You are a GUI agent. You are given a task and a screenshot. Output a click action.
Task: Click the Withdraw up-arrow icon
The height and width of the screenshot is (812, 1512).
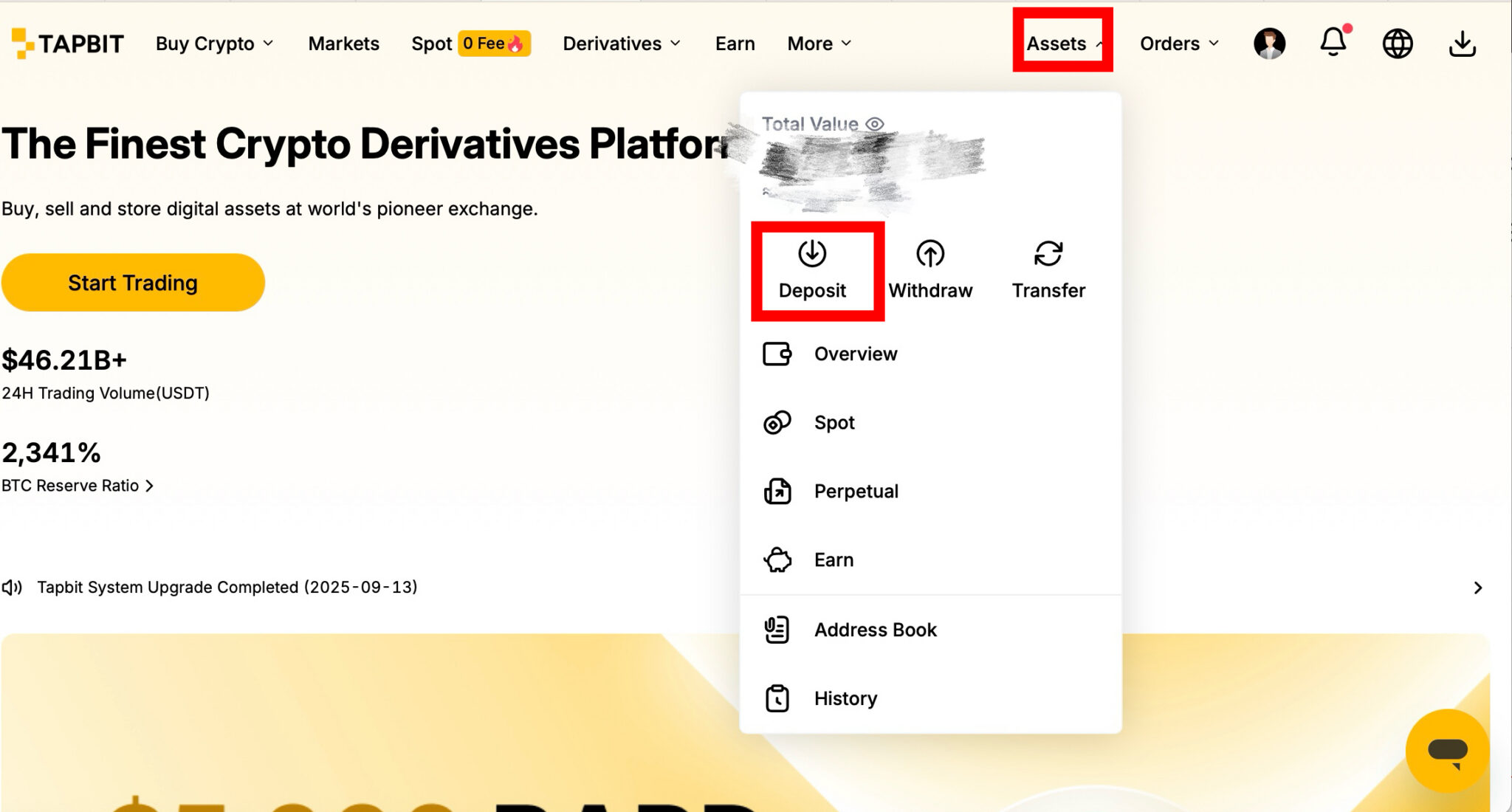(x=930, y=254)
